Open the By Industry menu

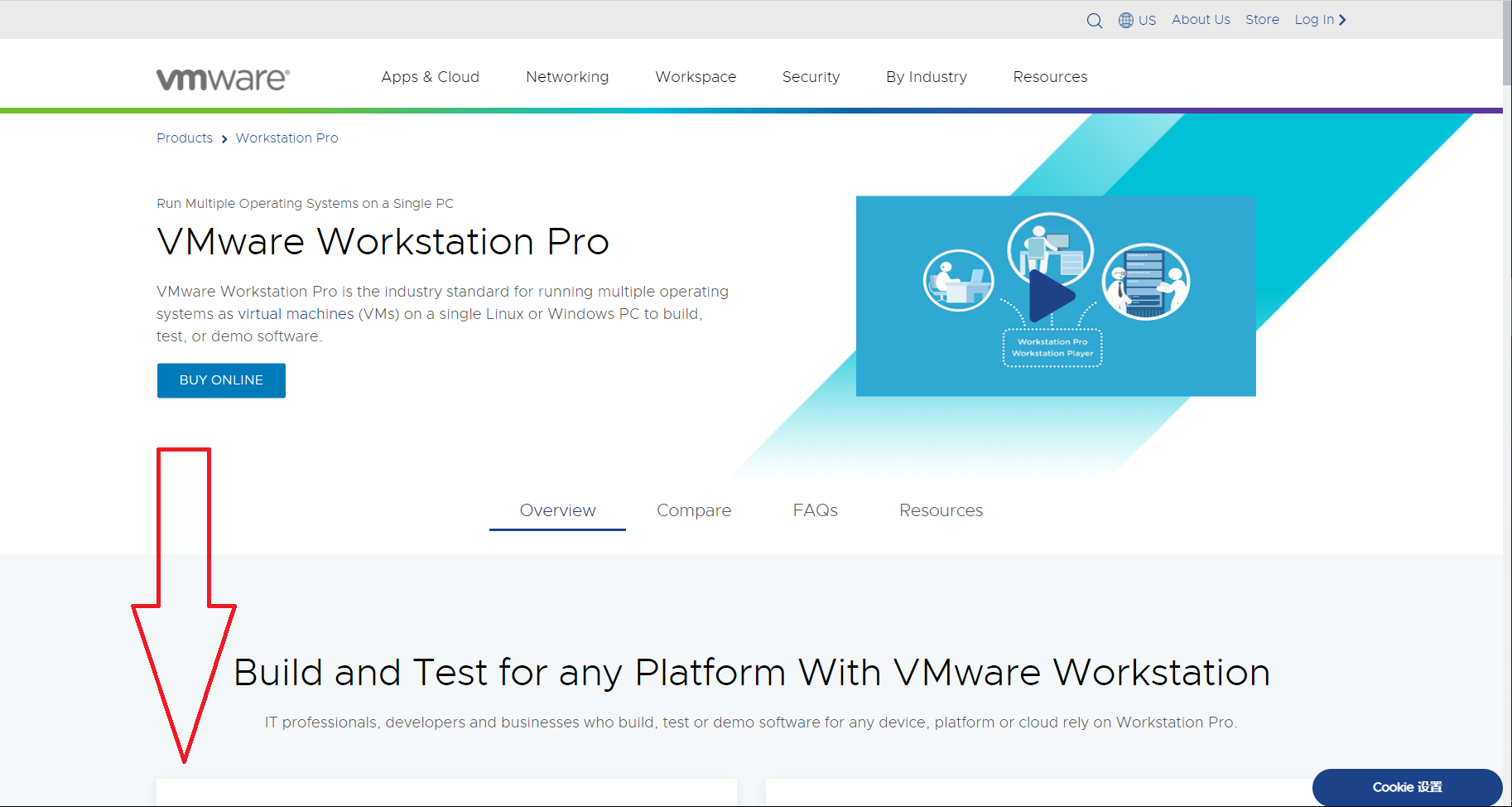[x=926, y=76]
